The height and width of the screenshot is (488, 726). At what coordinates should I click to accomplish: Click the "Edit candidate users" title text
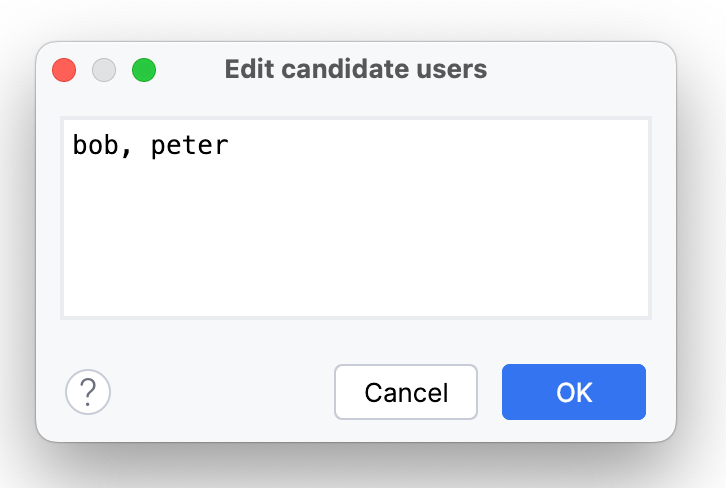coord(355,69)
